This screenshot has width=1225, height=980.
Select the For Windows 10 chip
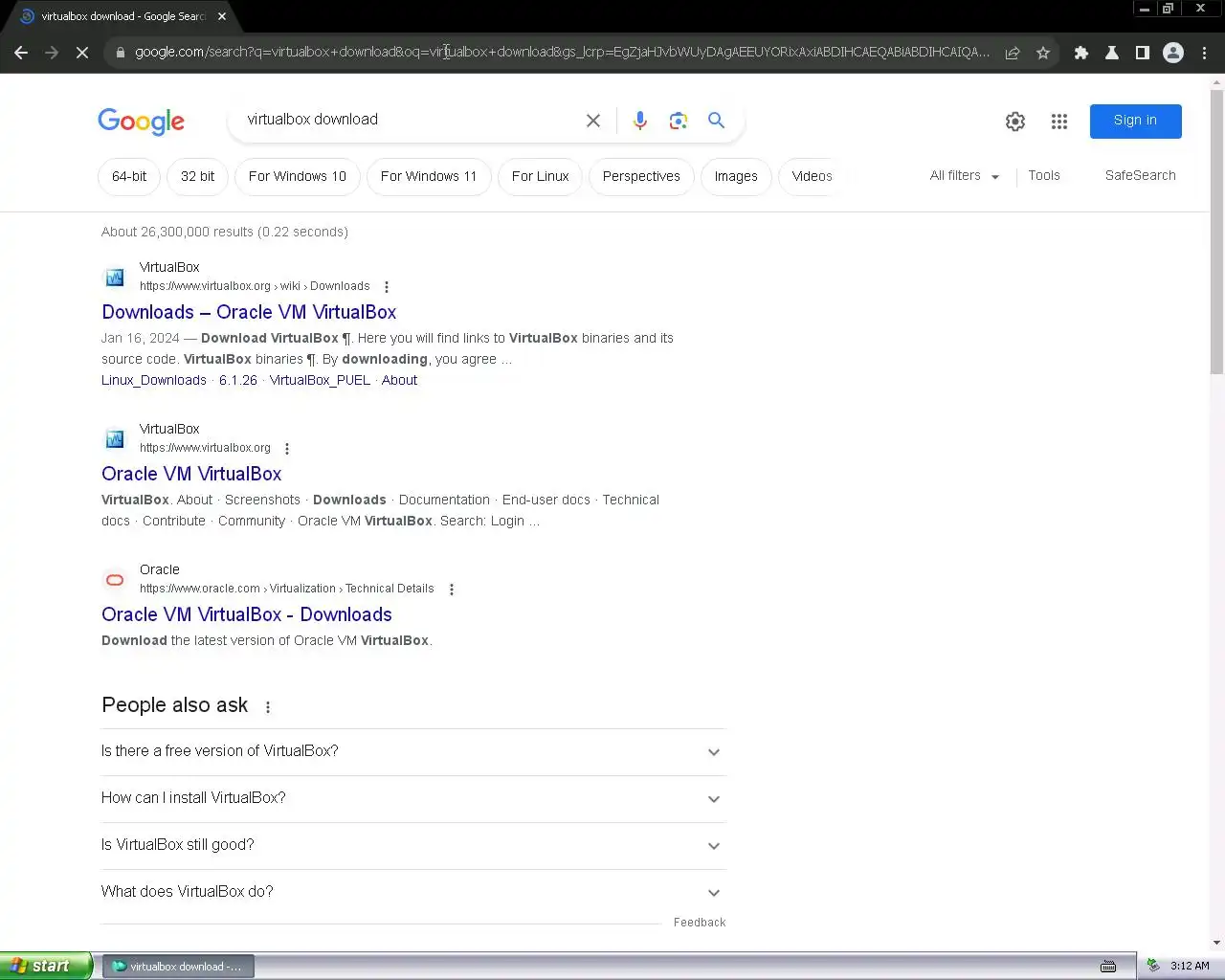pos(298,177)
